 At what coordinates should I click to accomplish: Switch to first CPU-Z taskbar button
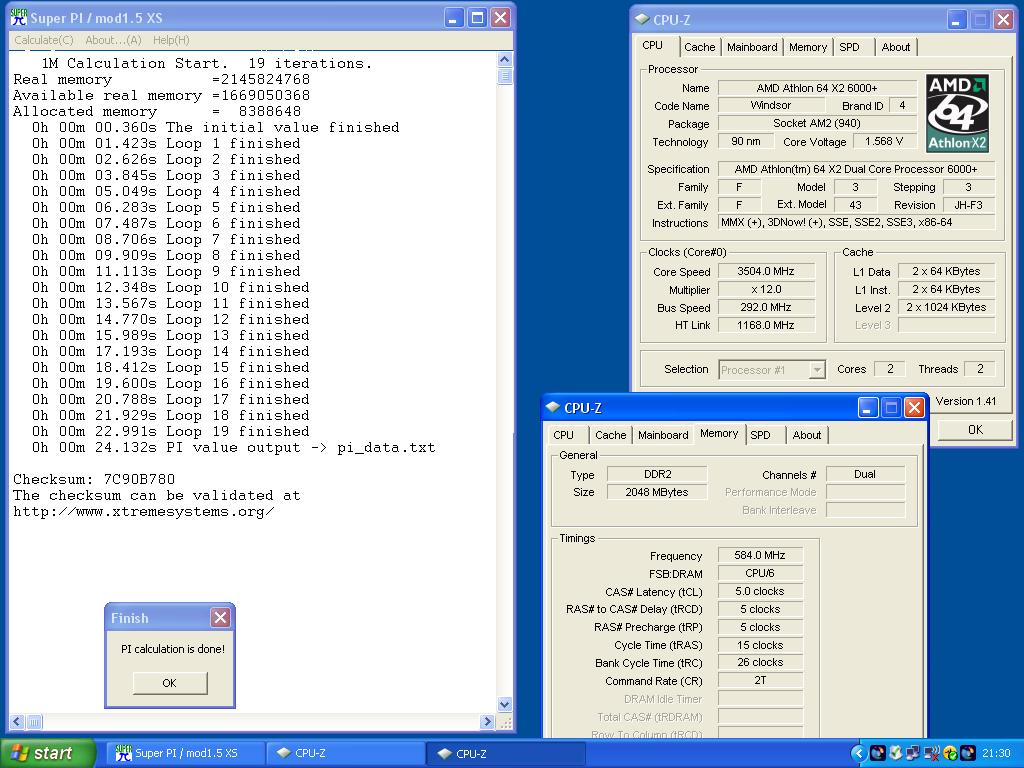(345, 753)
